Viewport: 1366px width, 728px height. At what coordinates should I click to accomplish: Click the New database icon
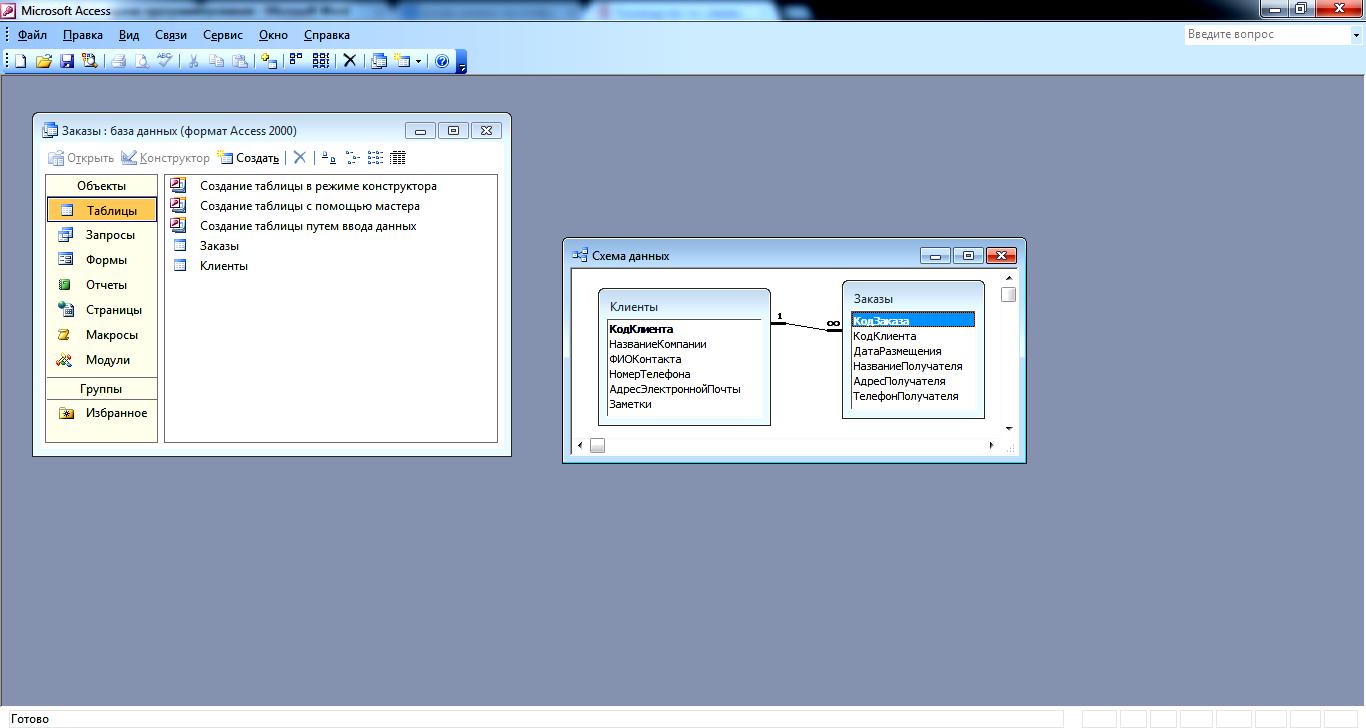(20, 61)
